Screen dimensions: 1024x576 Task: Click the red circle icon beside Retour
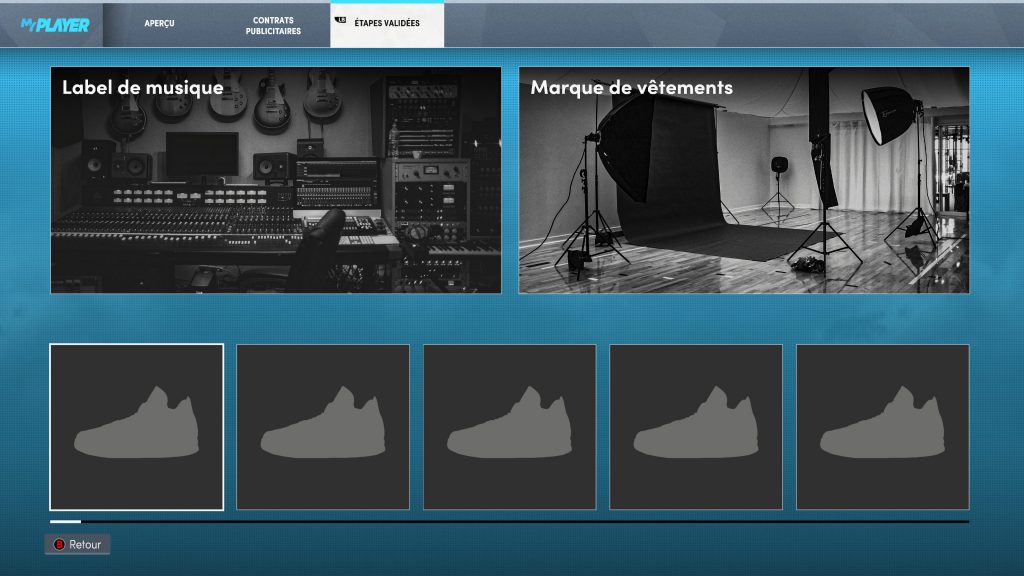click(x=59, y=545)
